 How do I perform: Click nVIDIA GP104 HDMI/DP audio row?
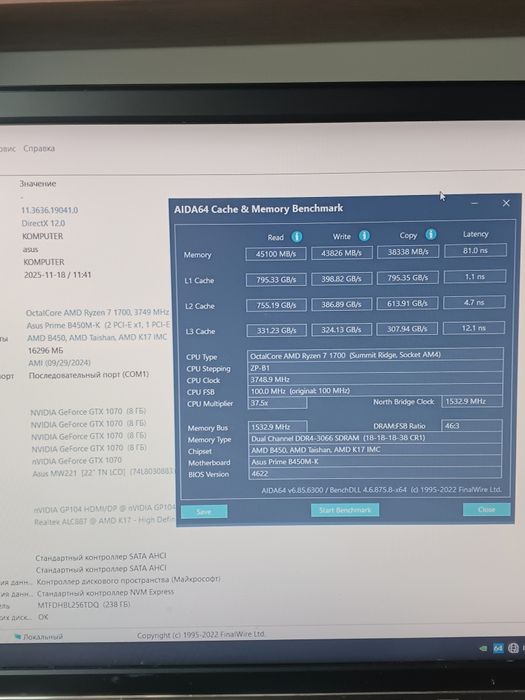point(104,508)
